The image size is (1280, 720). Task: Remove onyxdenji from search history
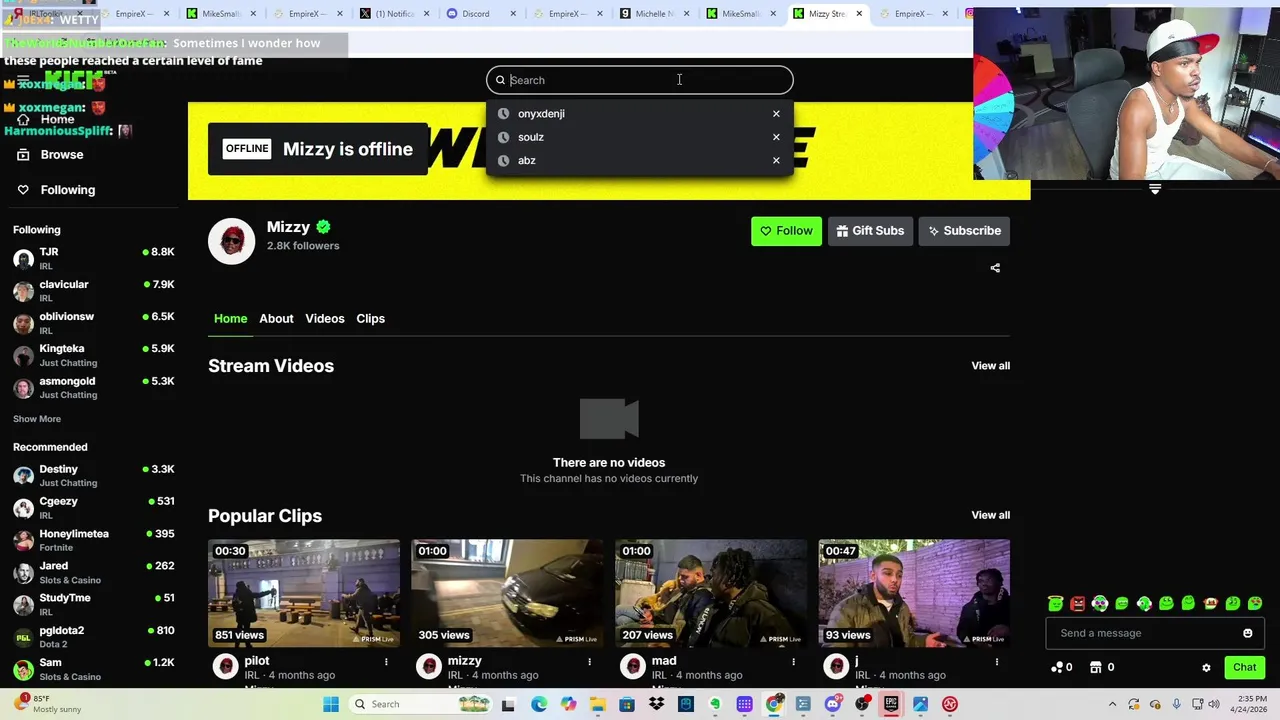pyautogui.click(x=776, y=114)
